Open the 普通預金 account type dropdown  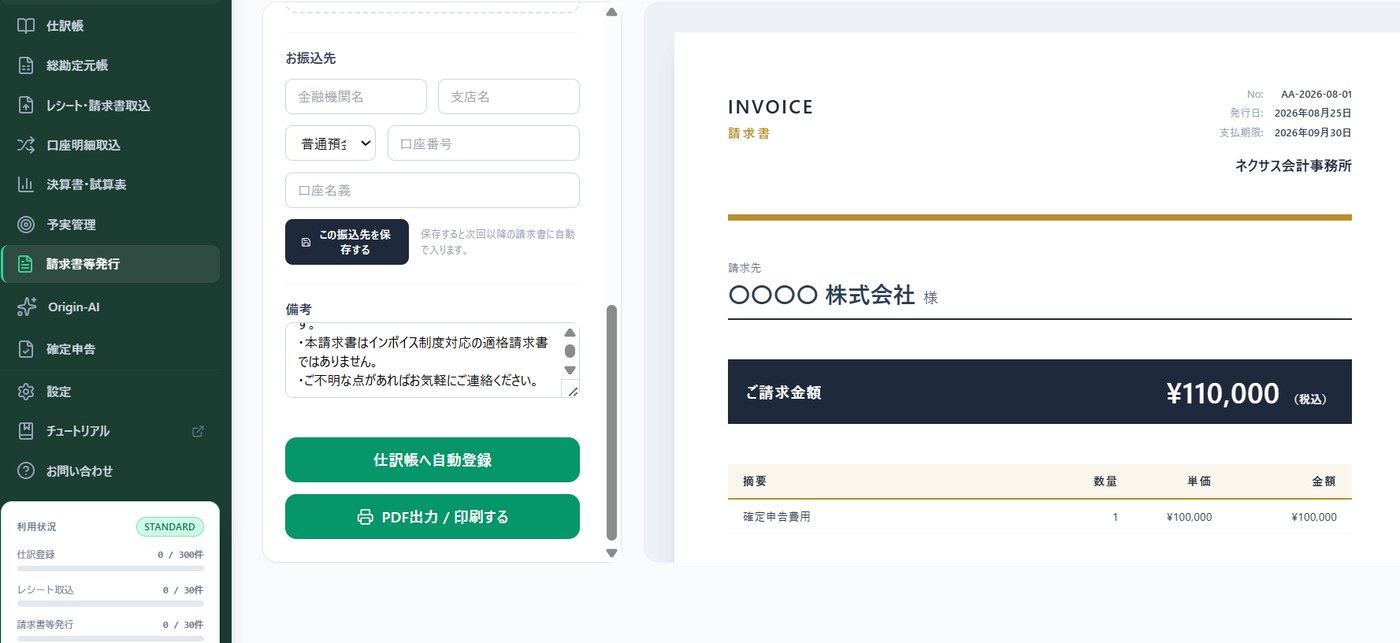point(330,143)
